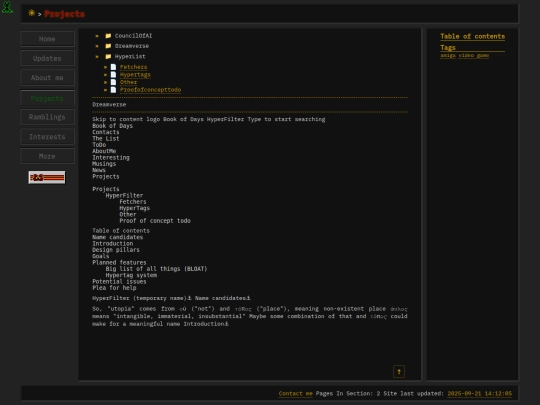Click the Dreamverse section heading text
Viewport: 540px width, 405px height.
click(x=109, y=105)
